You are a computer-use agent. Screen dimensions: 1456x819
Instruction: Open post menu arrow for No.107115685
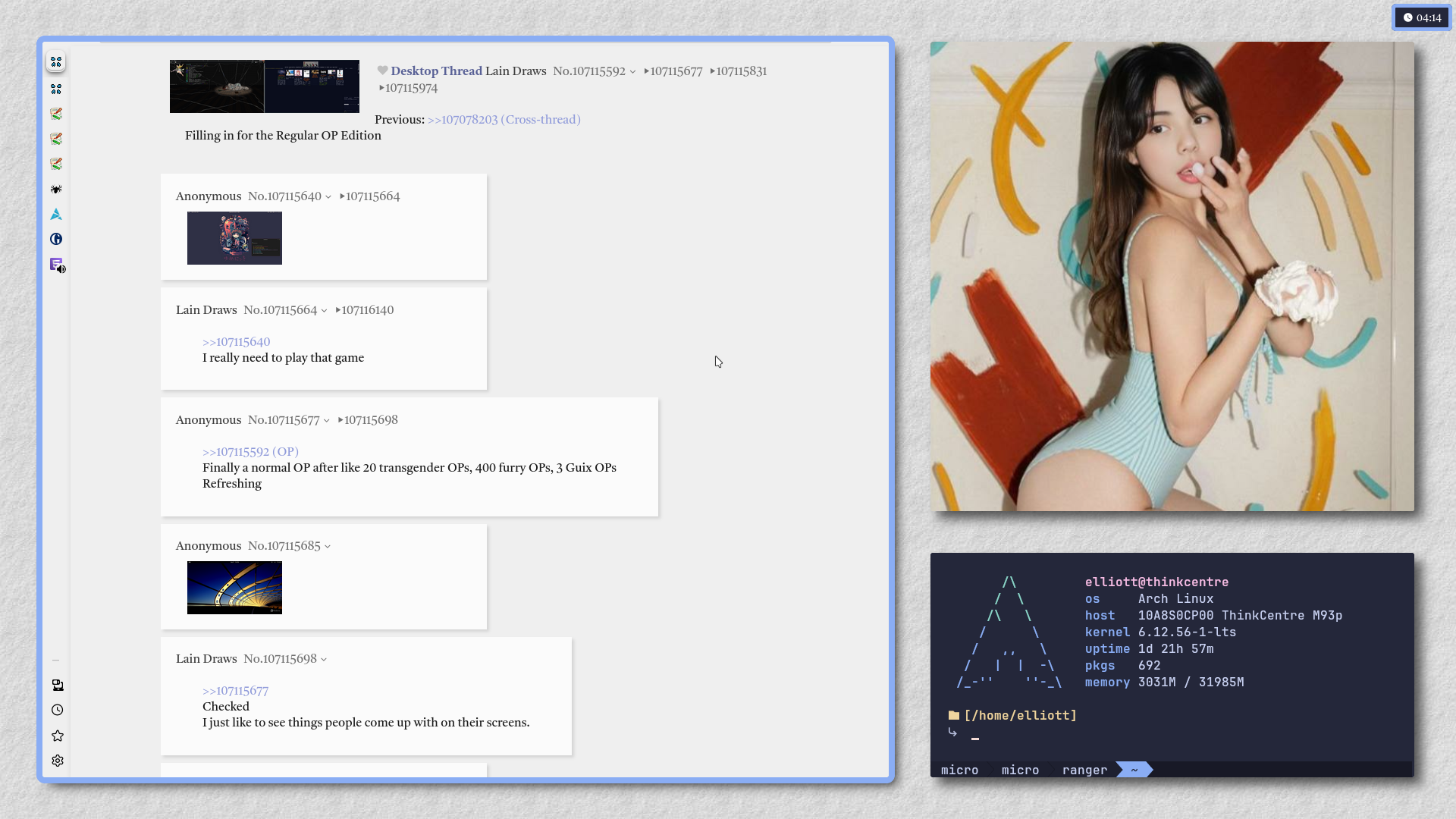(x=328, y=547)
